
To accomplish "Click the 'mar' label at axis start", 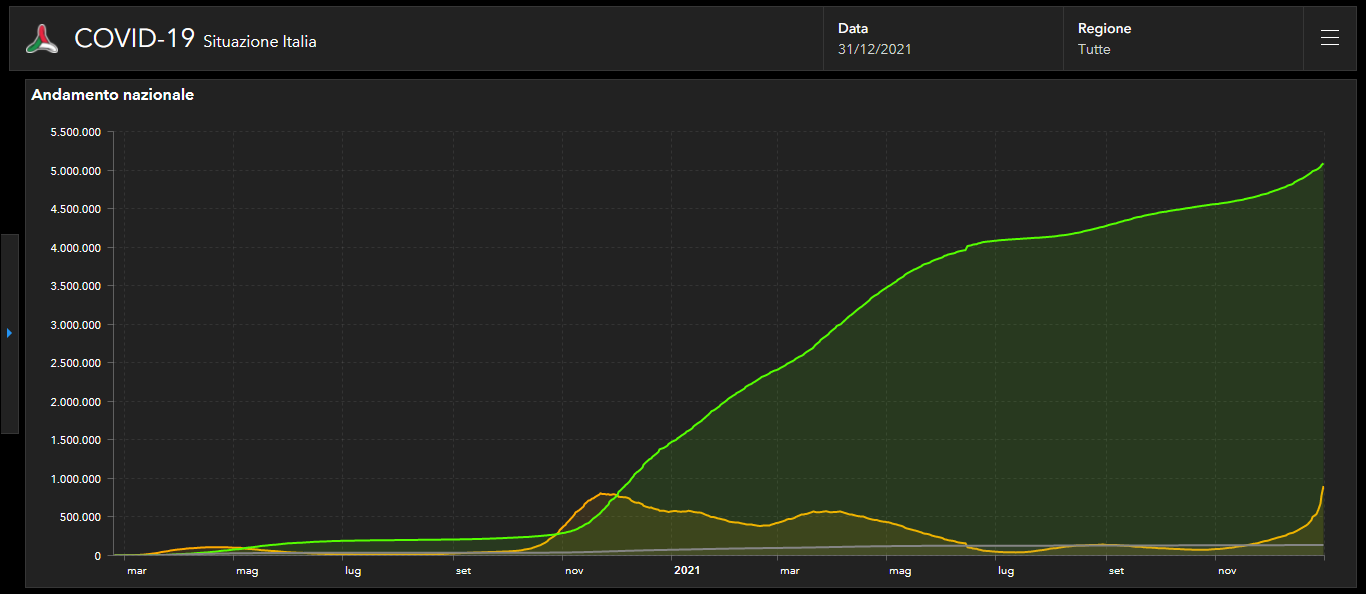I will click(137, 571).
